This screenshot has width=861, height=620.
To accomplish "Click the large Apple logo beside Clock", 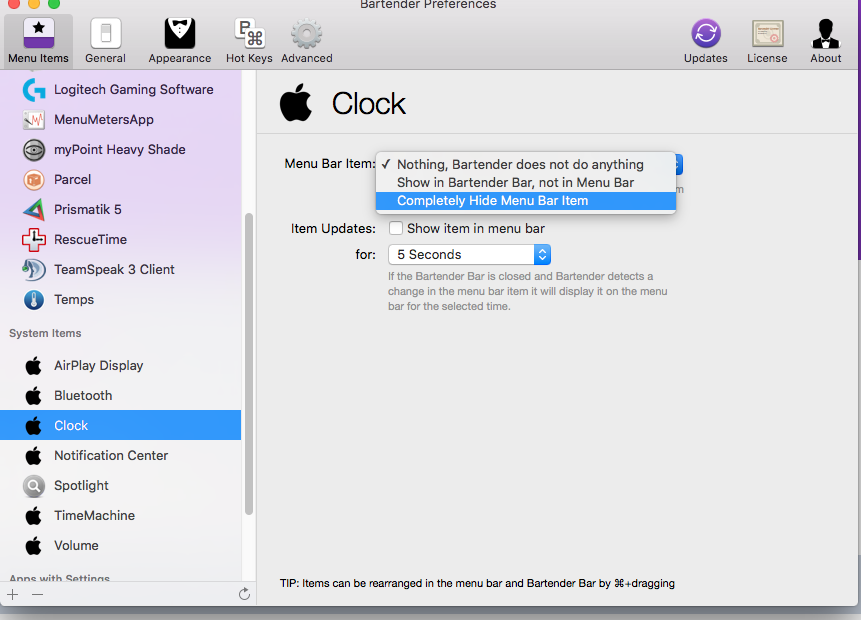I will [x=296, y=103].
